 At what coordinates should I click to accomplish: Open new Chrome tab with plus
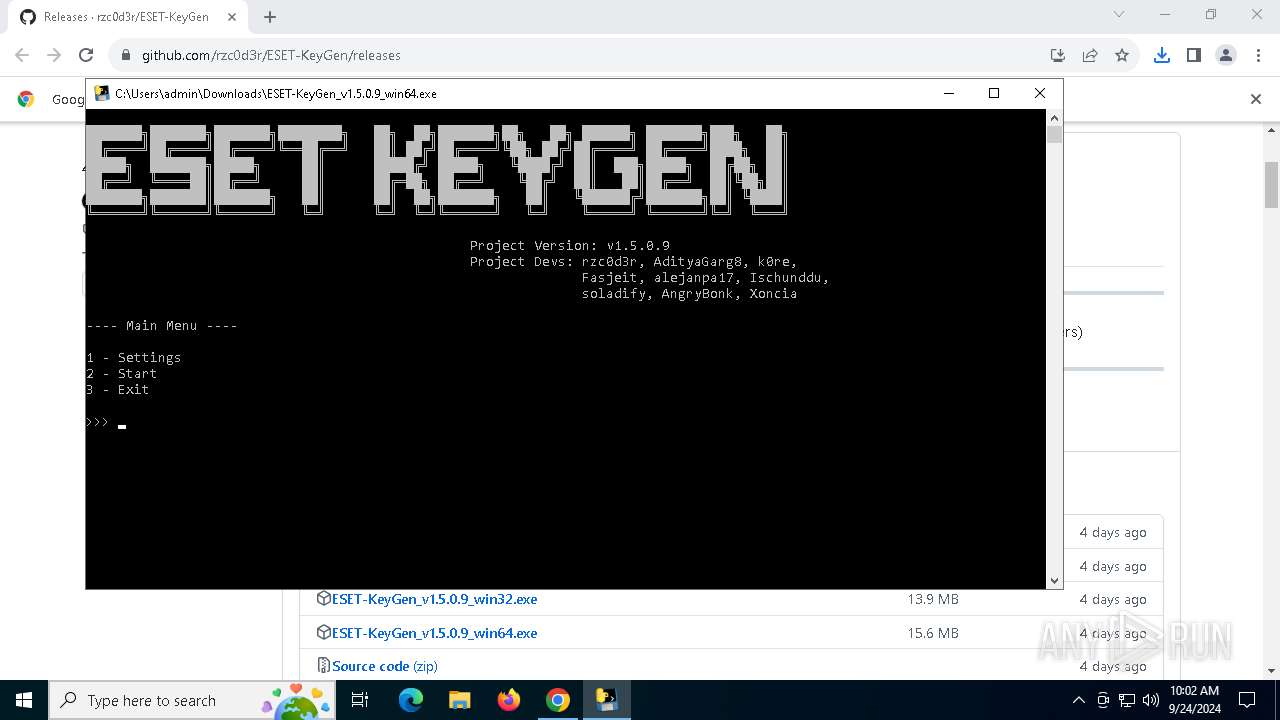(x=270, y=16)
